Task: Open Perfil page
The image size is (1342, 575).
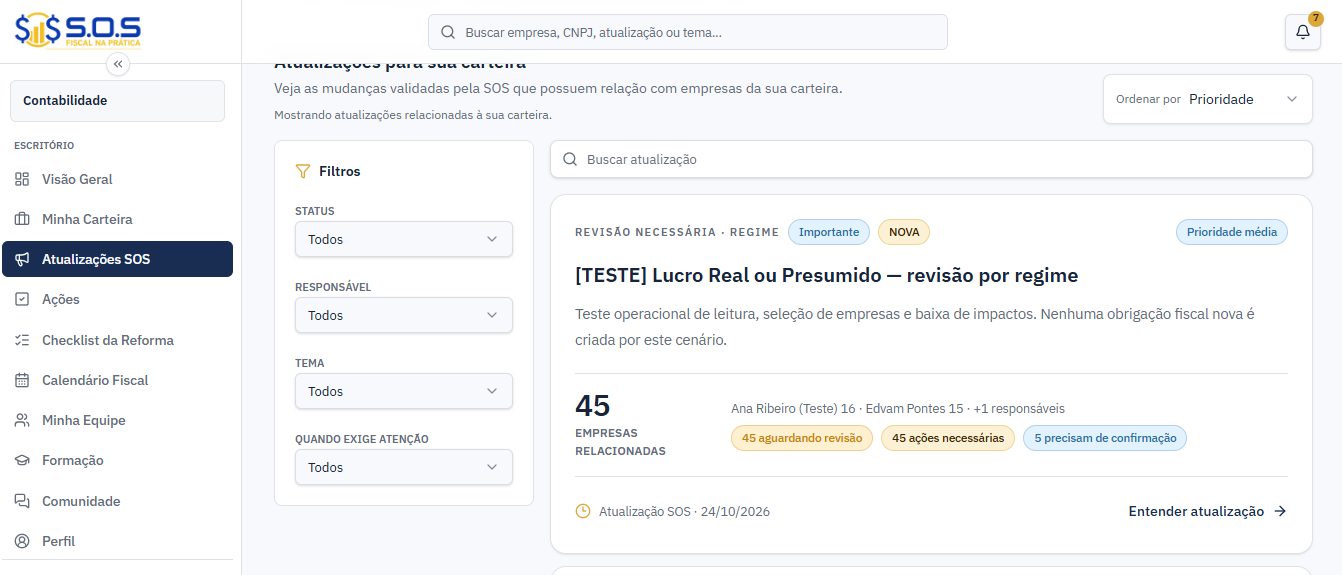Action: pos(117,541)
